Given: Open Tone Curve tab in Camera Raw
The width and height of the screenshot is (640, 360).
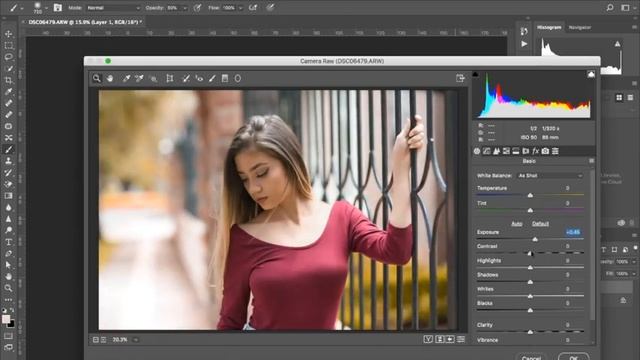Looking at the screenshot, I should [x=487, y=151].
